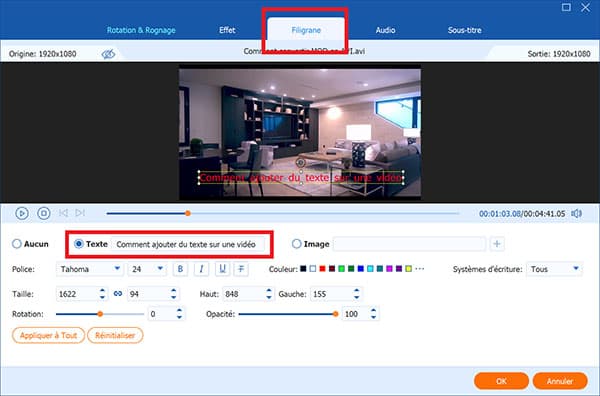Toggle bold text formatting

pyautogui.click(x=180, y=269)
